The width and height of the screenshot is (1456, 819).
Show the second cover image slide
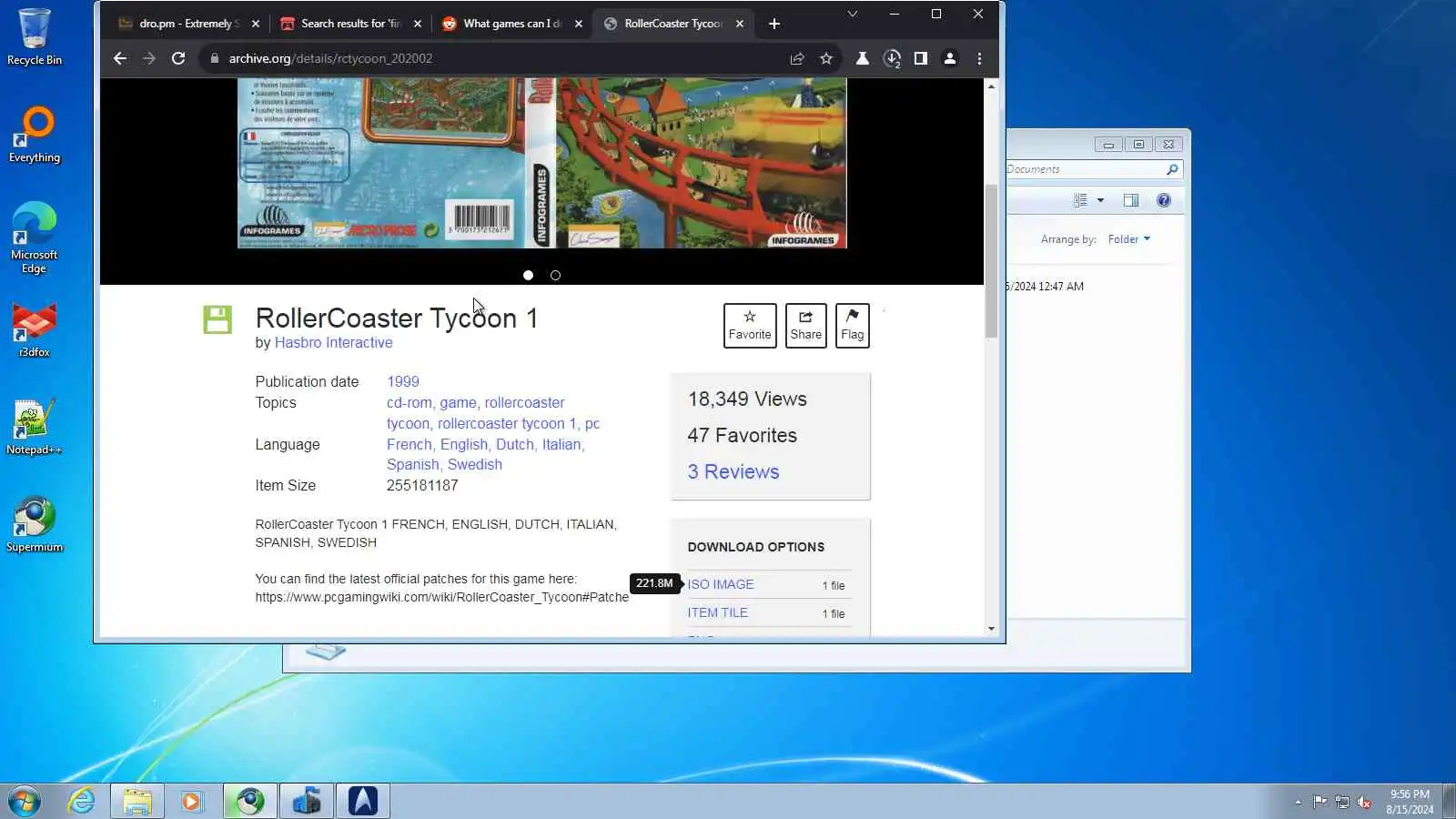[555, 275]
